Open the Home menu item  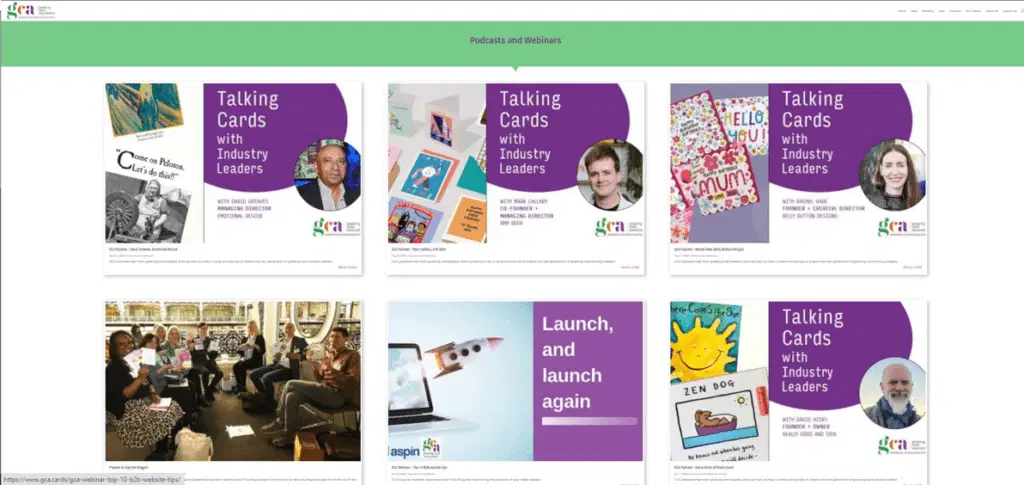point(901,11)
